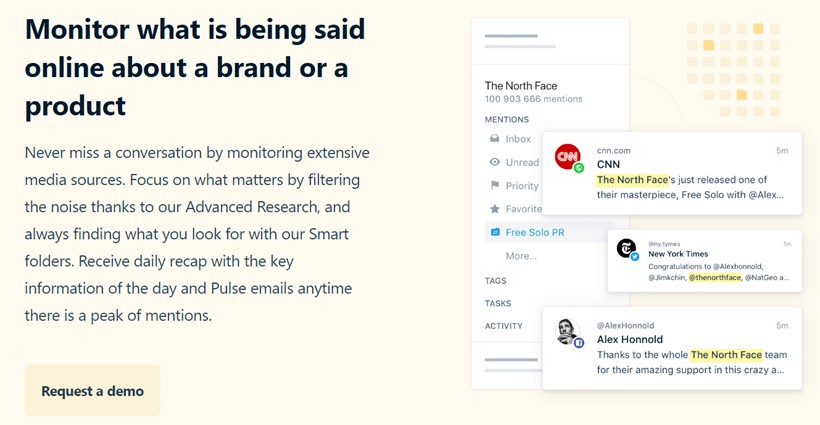Image resolution: width=820 pixels, height=425 pixels.
Task: Click the Unread eye icon
Action: 494,162
